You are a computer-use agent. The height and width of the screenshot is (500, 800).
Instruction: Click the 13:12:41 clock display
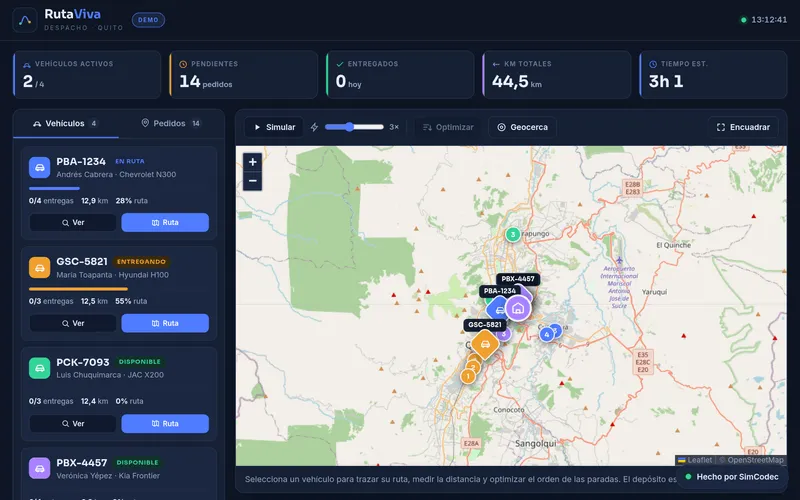click(769, 20)
